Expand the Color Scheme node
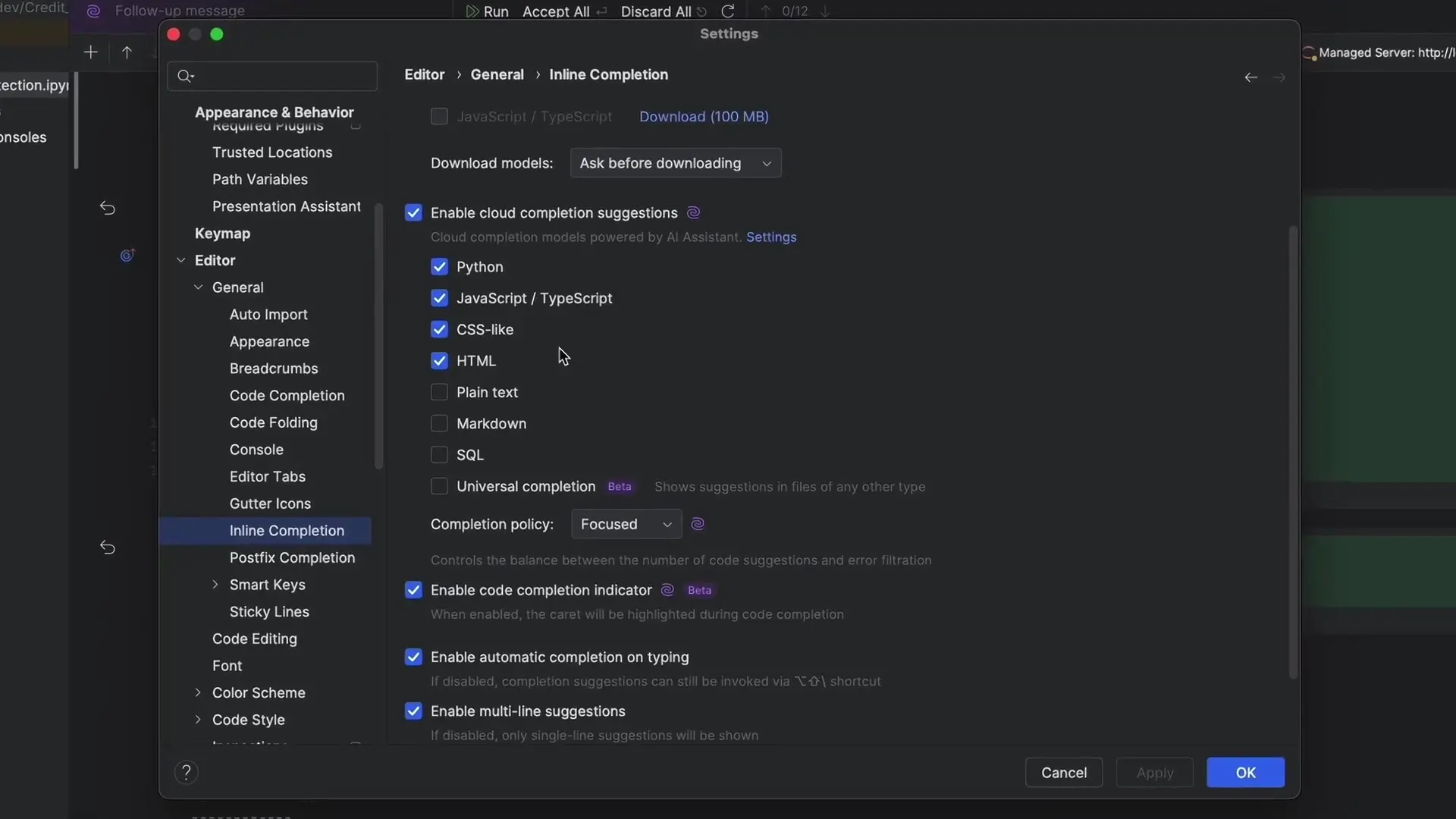This screenshot has width=1456, height=819. (x=198, y=692)
